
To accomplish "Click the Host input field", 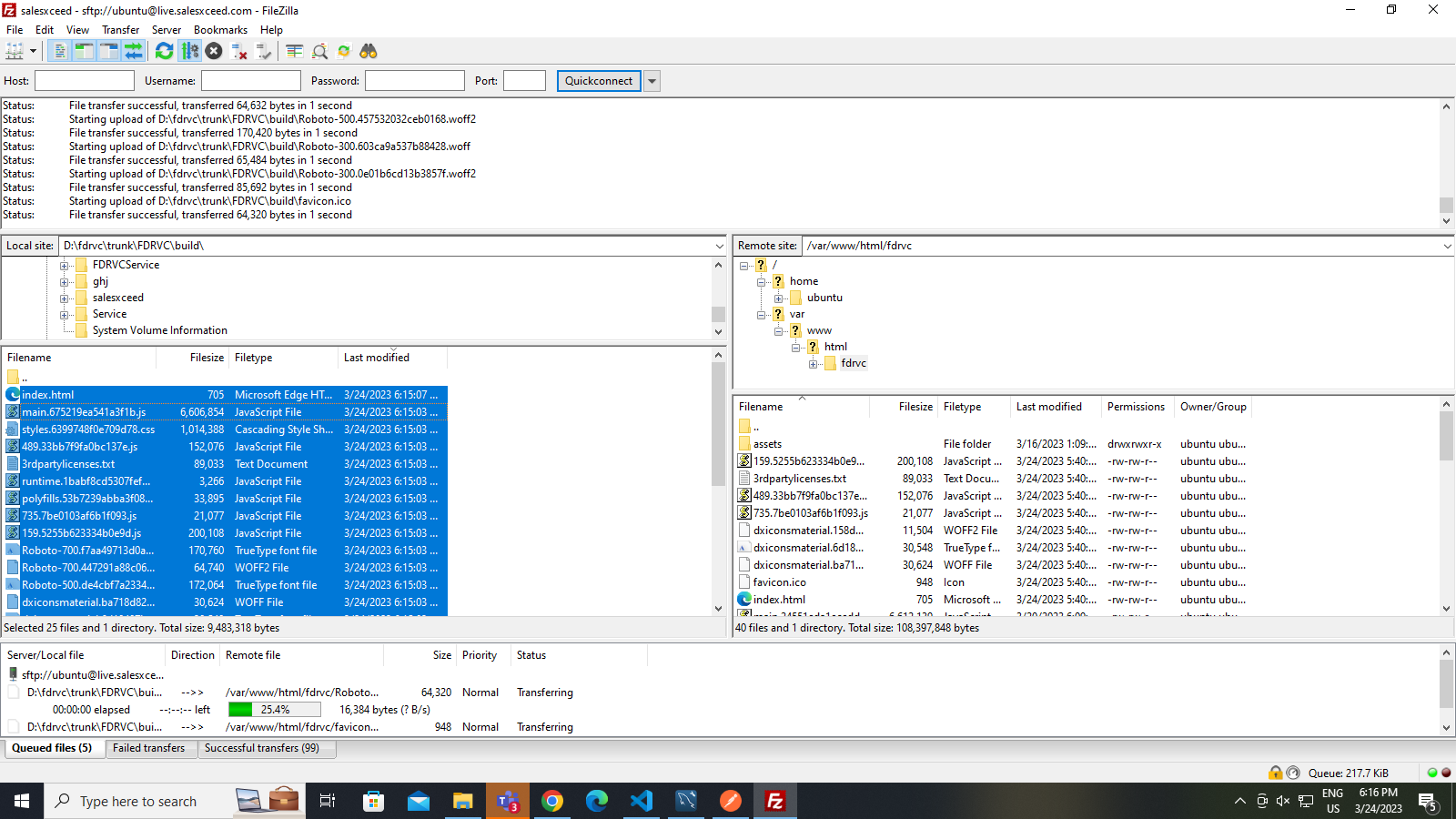I will (x=84, y=81).
